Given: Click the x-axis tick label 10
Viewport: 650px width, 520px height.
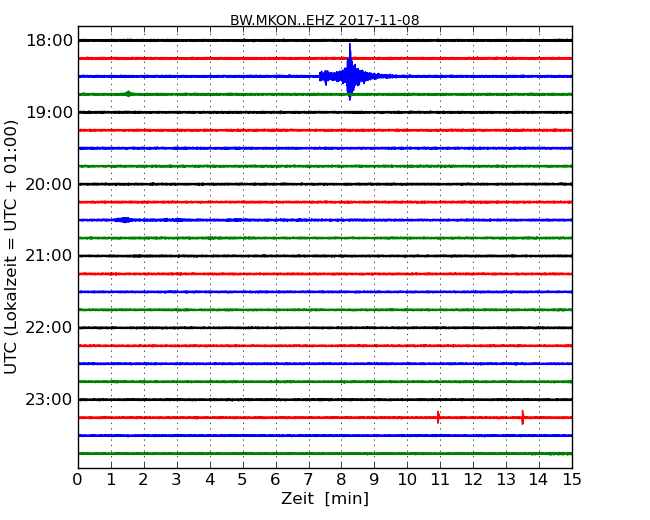Looking at the screenshot, I should pos(407,480).
